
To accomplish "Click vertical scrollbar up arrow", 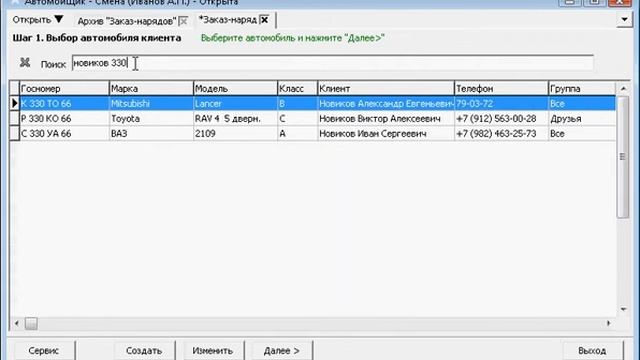I will [623, 88].
